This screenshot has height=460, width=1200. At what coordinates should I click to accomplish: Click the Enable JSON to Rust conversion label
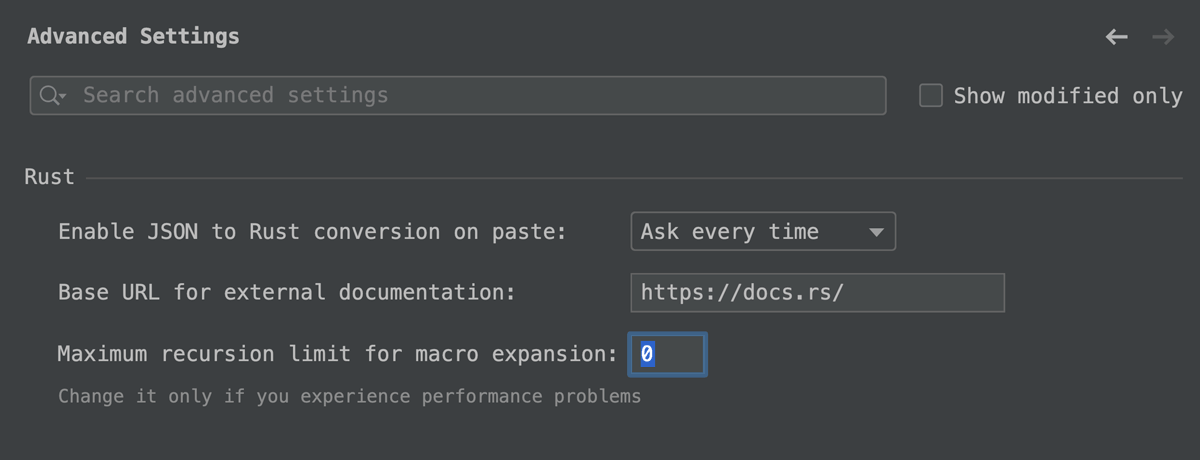[x=312, y=232]
